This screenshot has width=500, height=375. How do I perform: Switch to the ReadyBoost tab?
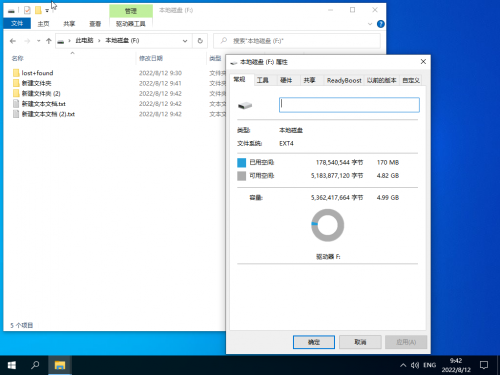(344, 80)
